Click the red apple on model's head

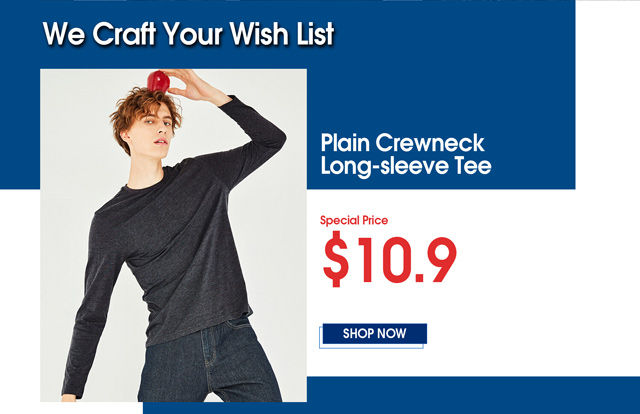(158, 81)
